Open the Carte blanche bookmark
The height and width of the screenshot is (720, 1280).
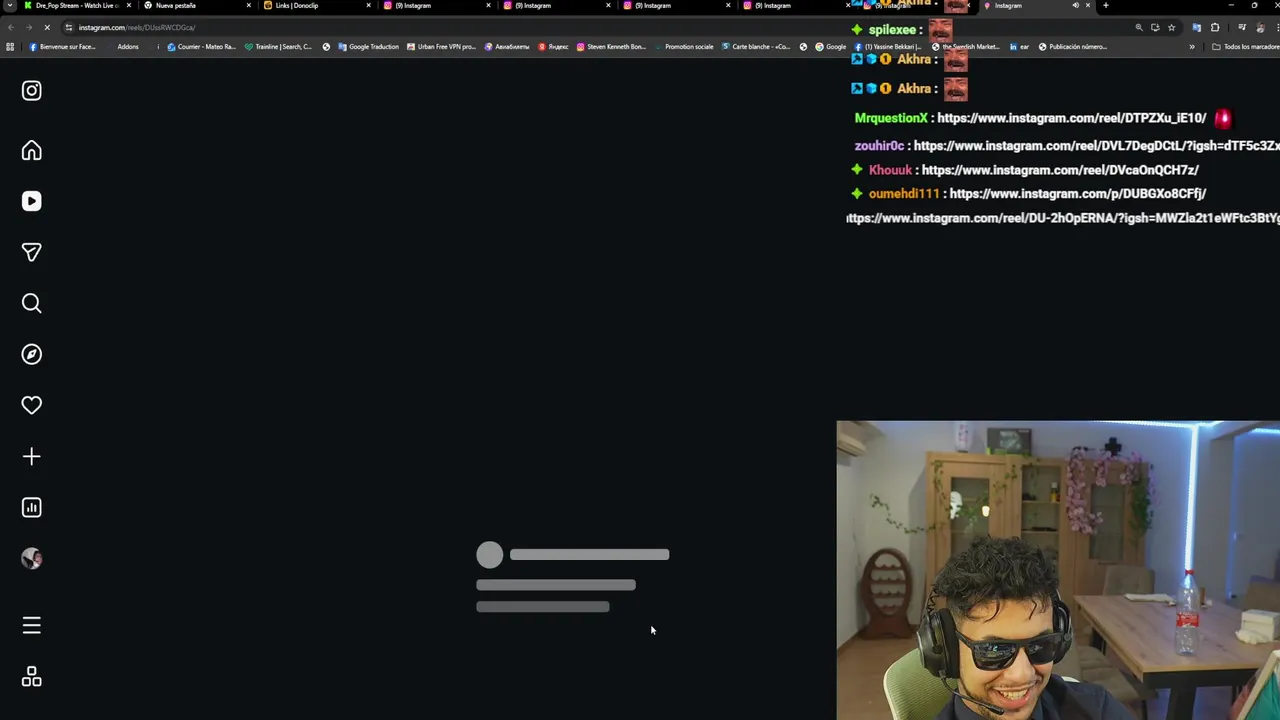755,46
